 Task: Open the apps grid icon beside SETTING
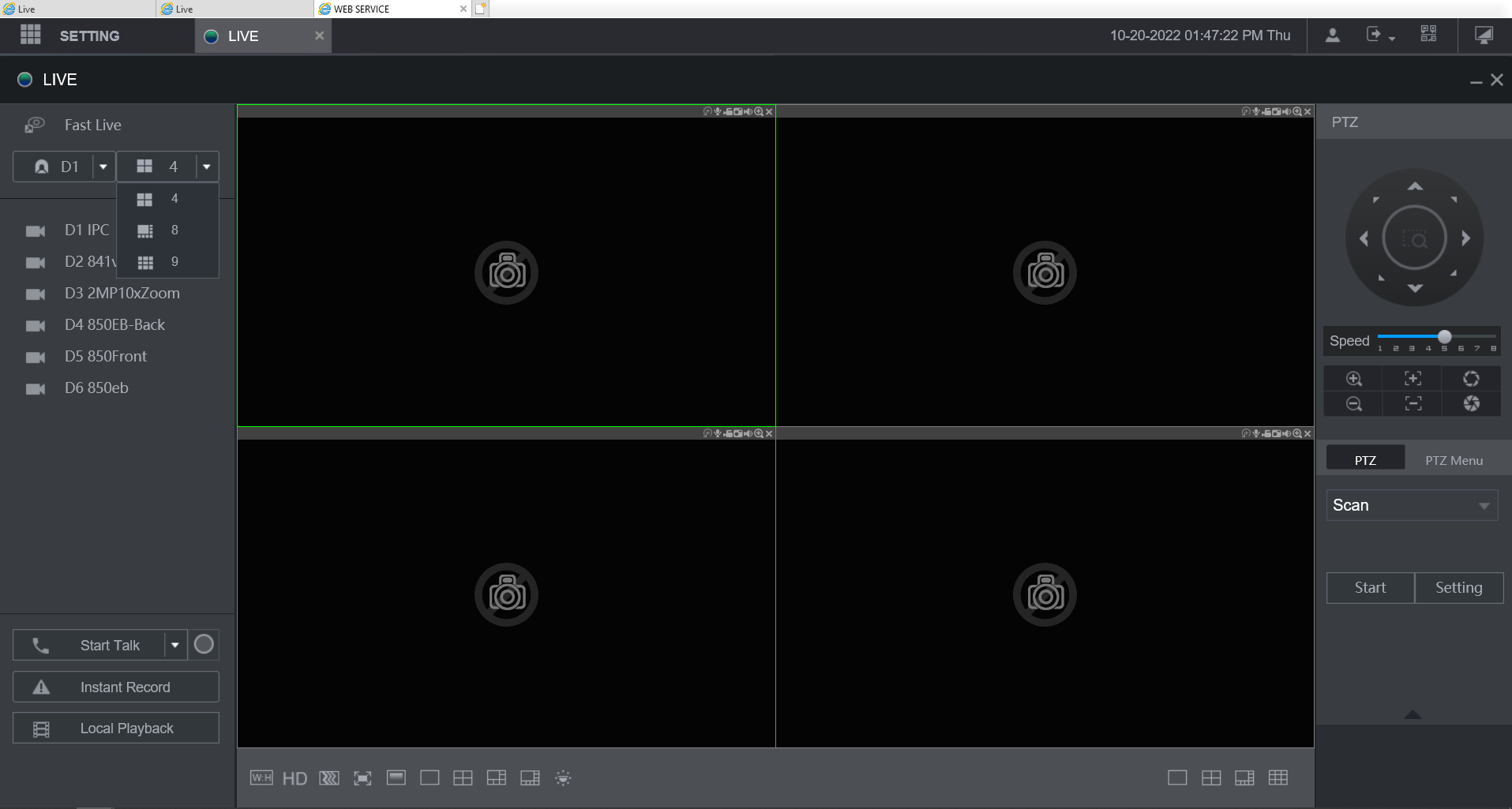click(31, 35)
